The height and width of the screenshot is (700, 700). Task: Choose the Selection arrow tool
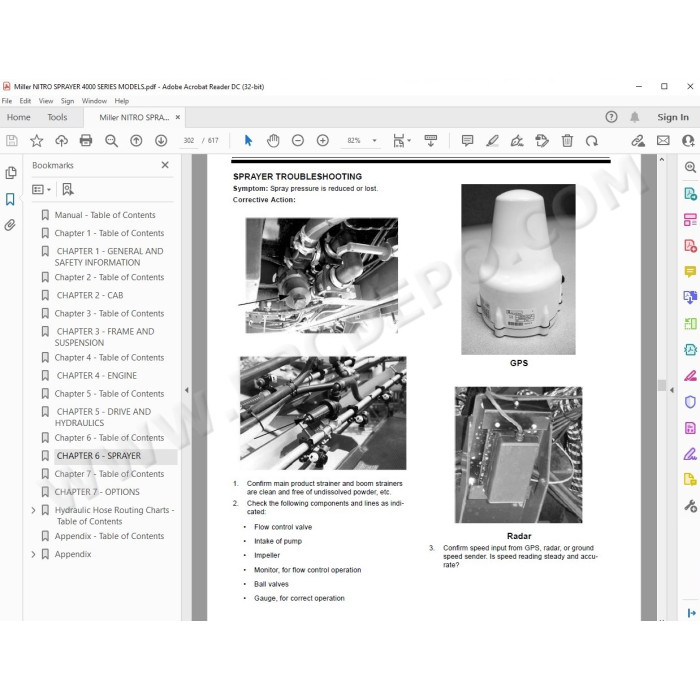(x=249, y=141)
